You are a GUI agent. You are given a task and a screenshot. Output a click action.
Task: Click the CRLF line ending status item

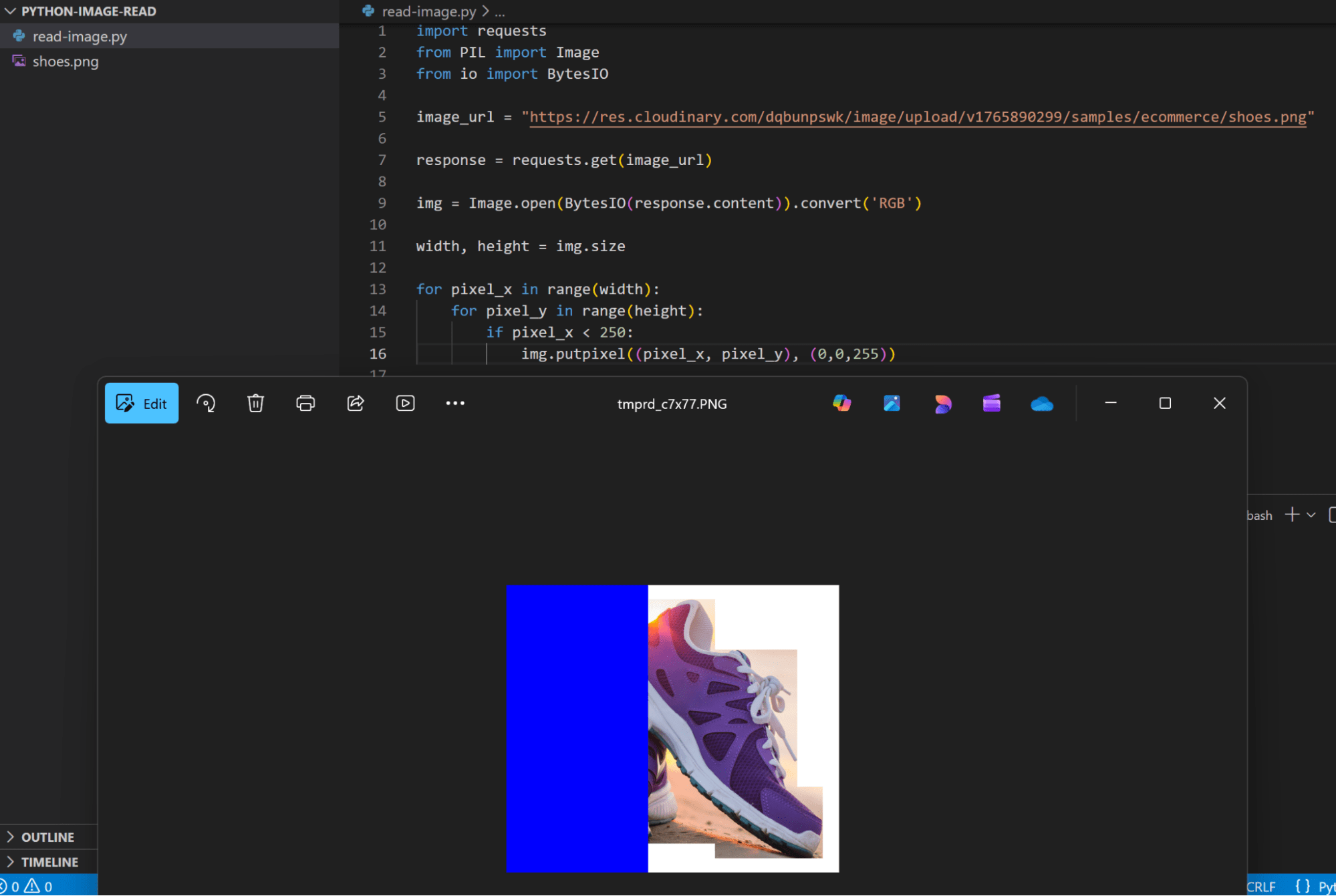tap(1260, 887)
